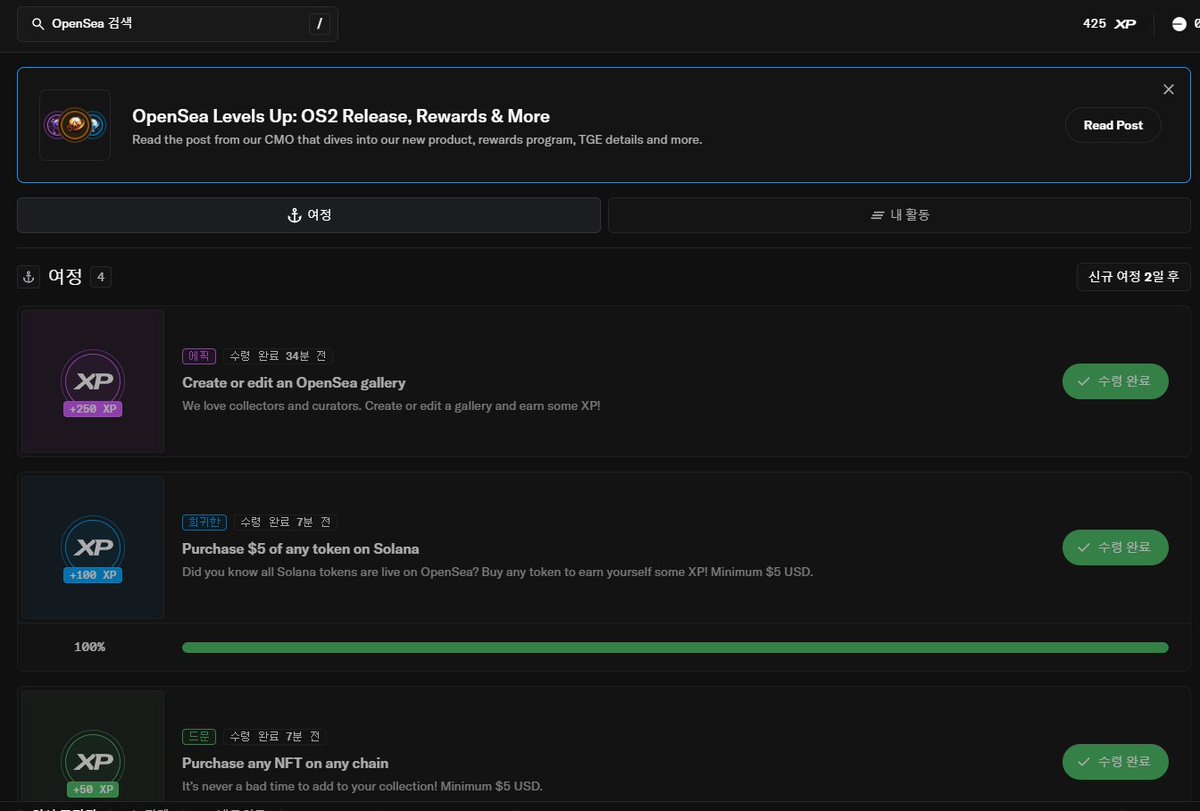
Task: Switch to the 내 활동 tab
Action: coord(900,215)
